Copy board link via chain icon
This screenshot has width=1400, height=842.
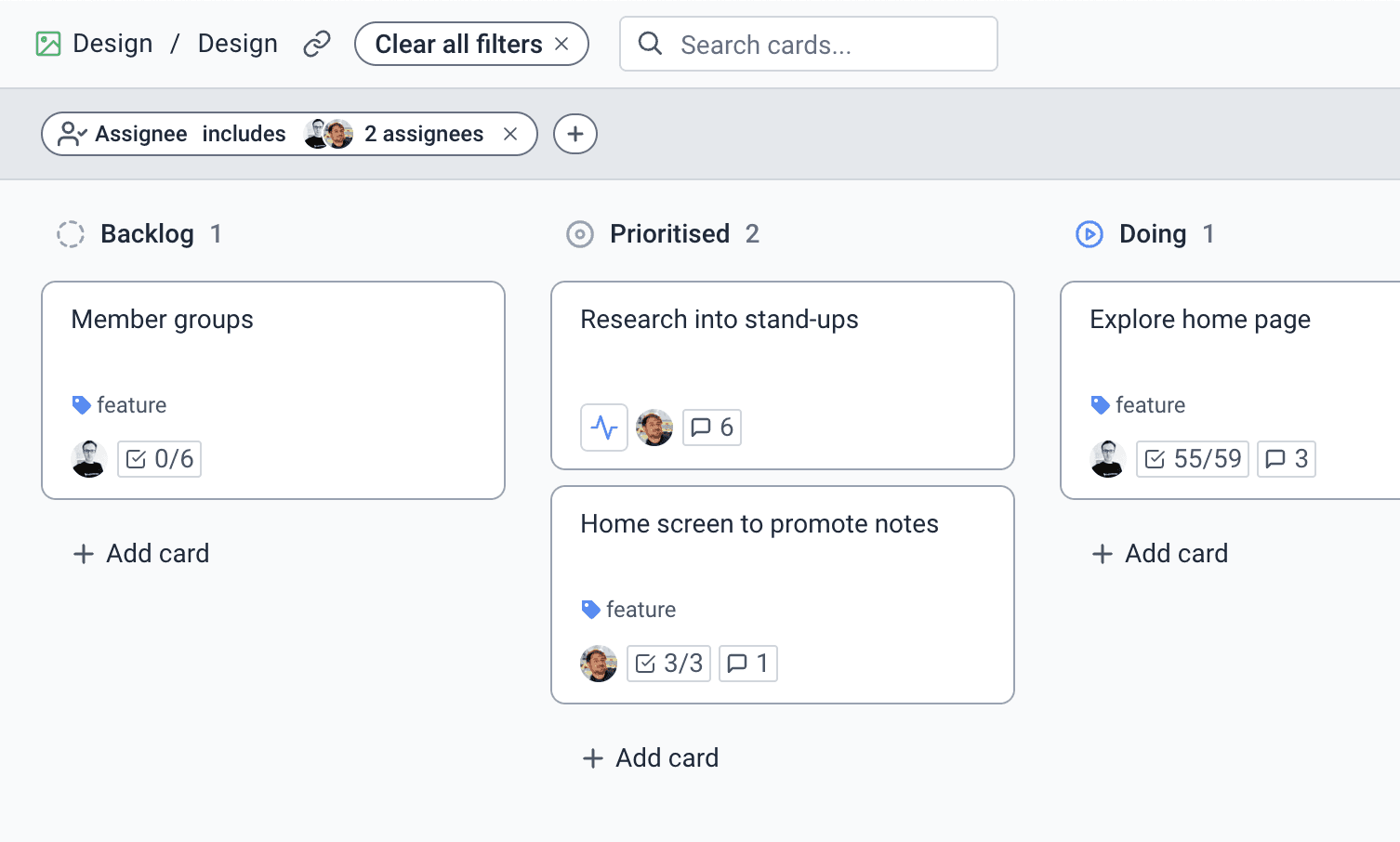tap(317, 44)
